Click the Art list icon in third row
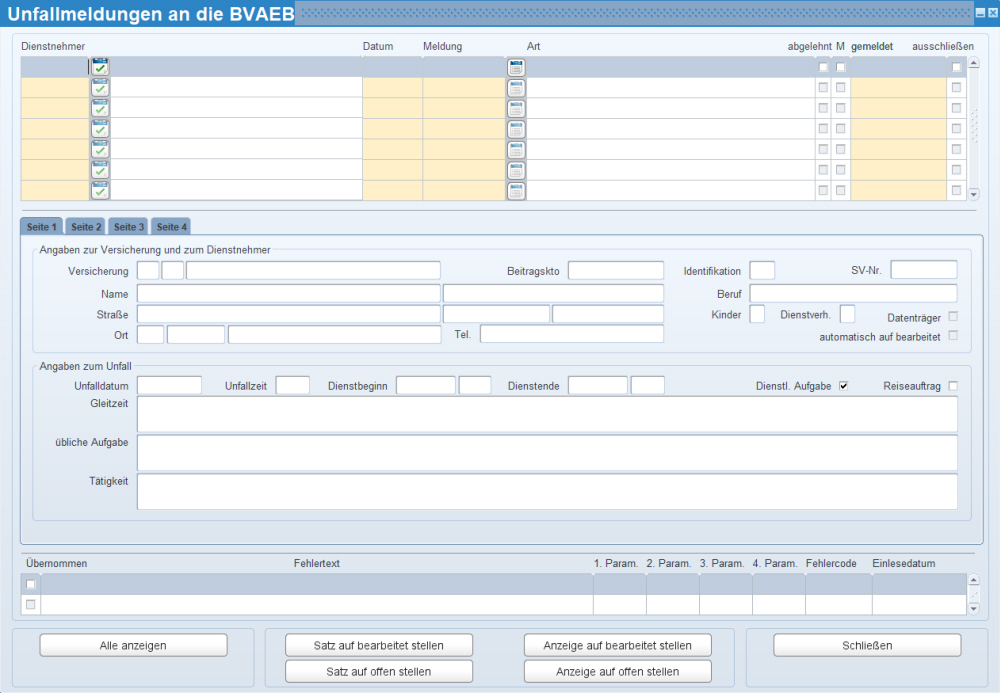 click(x=517, y=108)
